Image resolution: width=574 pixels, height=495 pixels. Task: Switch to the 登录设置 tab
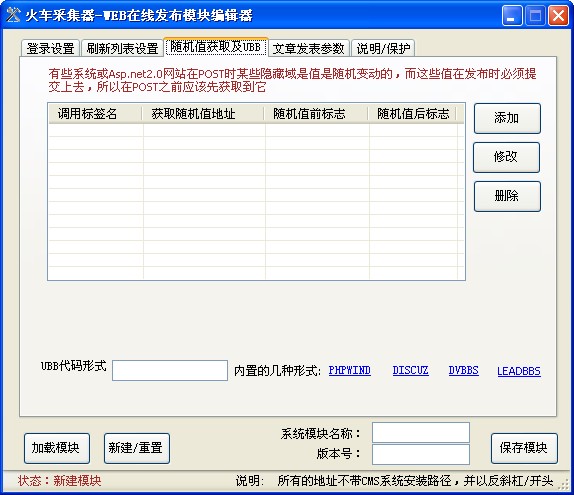[50, 48]
